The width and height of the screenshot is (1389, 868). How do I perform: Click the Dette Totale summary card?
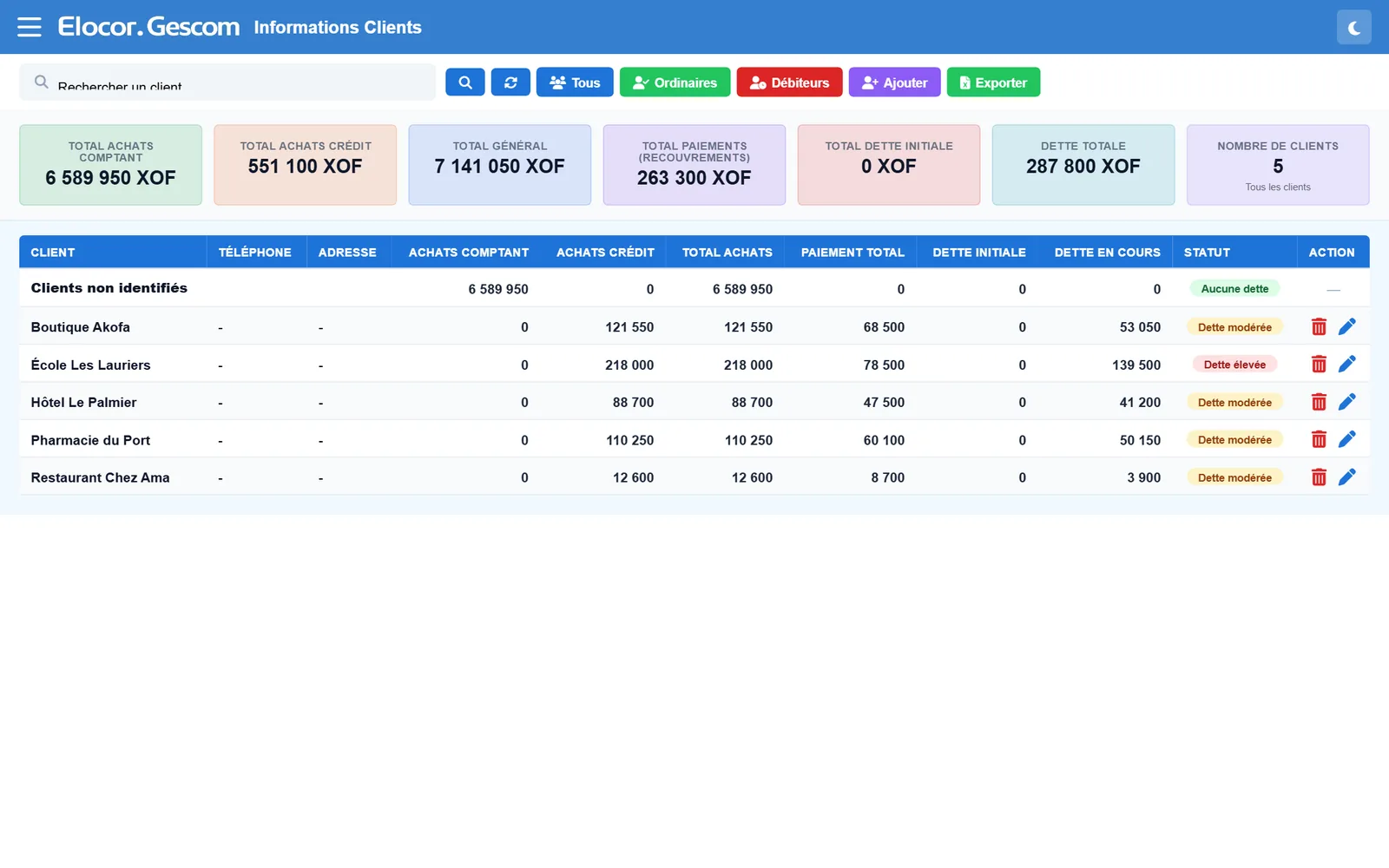coord(1083,165)
